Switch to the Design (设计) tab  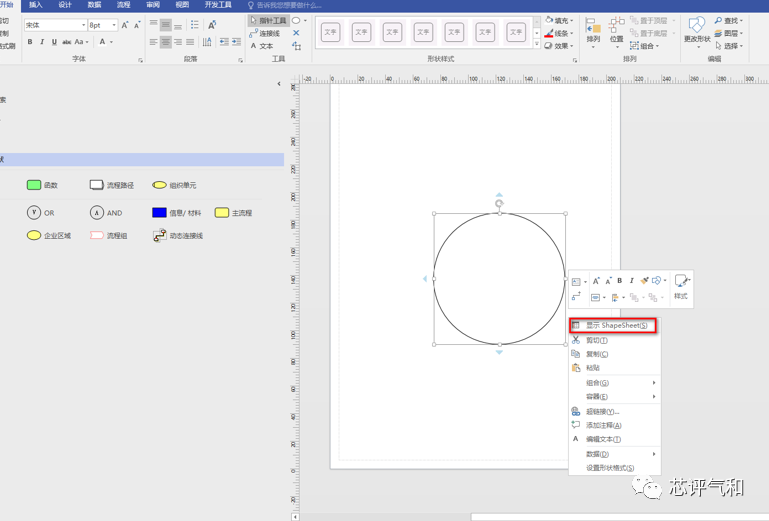coord(65,5)
